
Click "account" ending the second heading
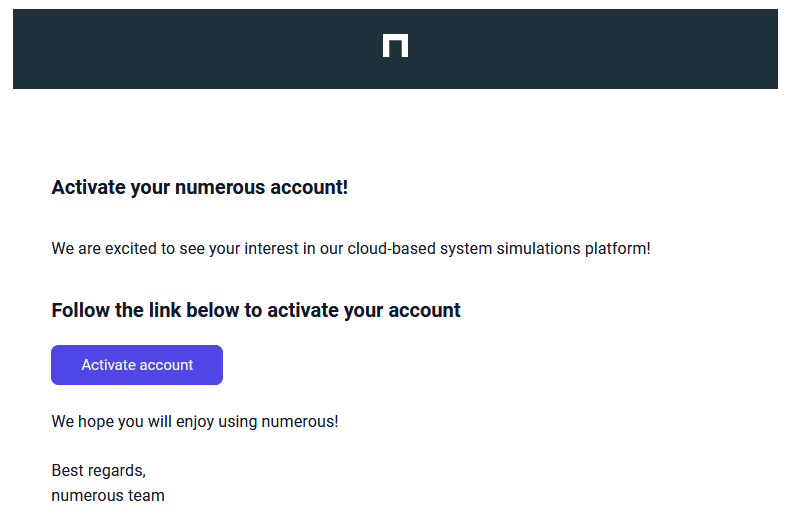click(x=425, y=310)
